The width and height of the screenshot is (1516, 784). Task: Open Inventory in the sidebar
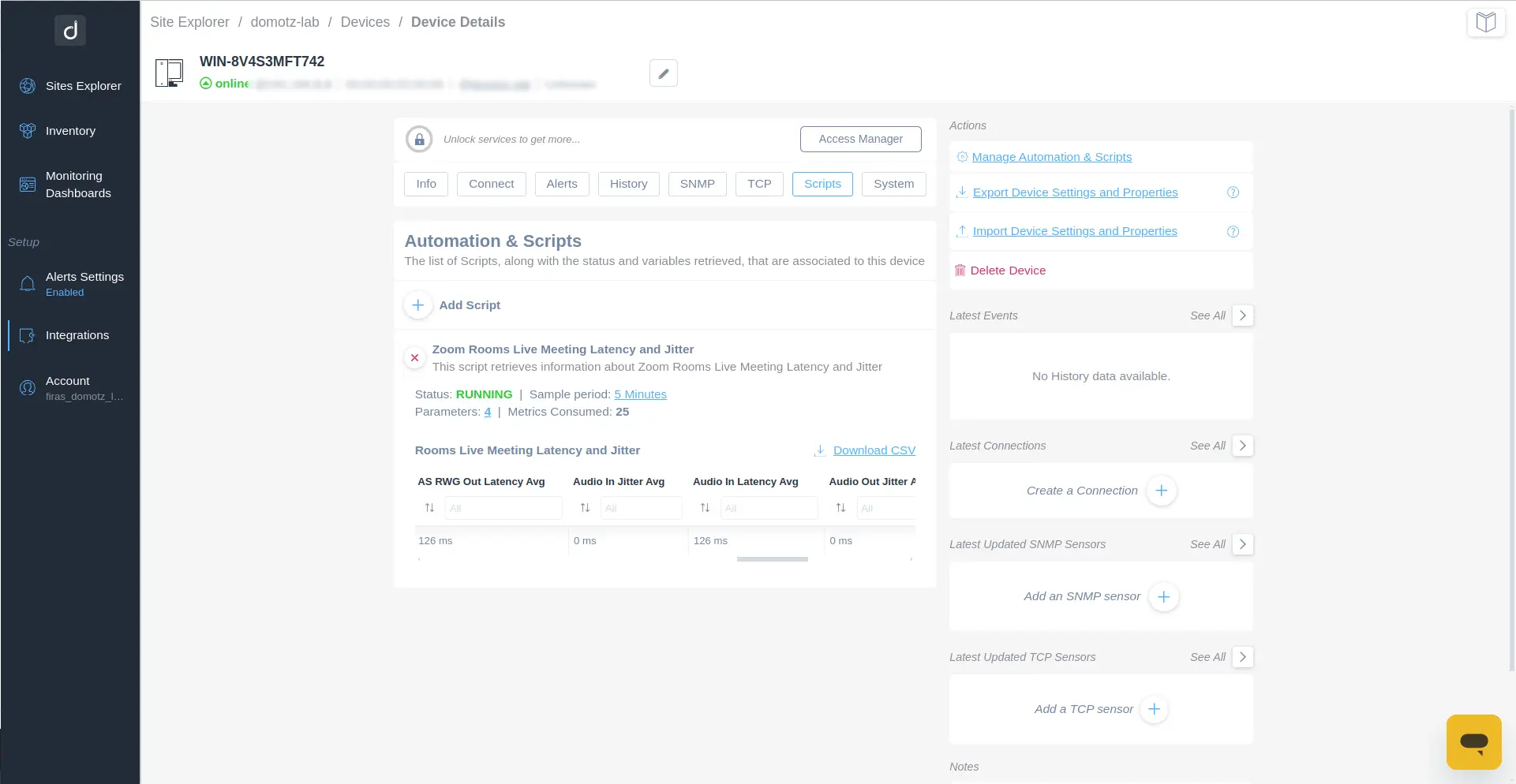pos(70,131)
